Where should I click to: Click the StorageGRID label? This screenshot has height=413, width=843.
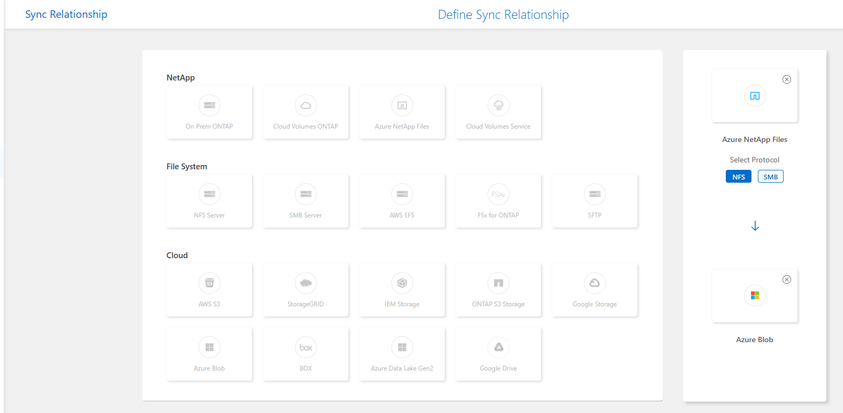pos(306,304)
